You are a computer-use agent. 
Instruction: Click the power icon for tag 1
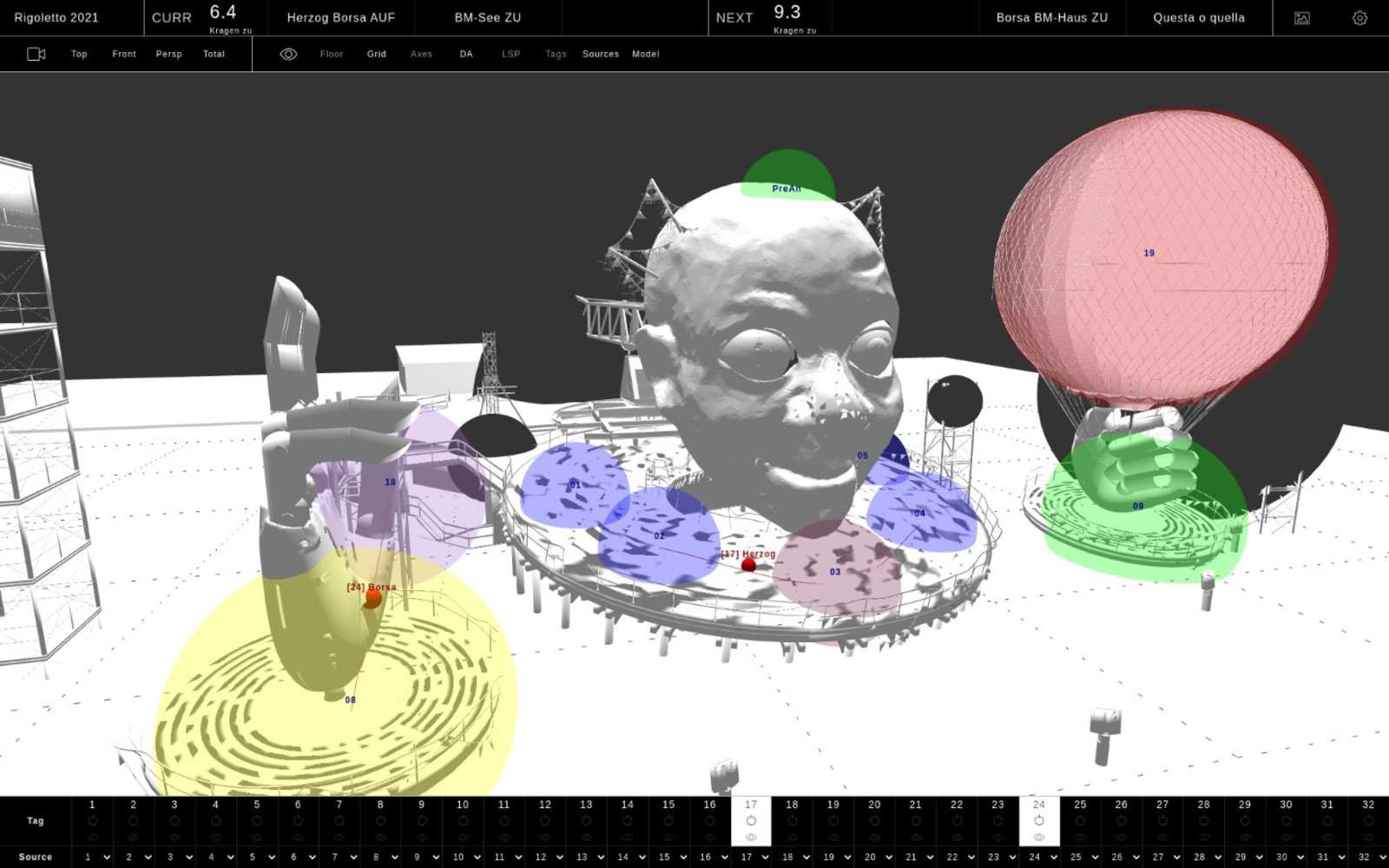click(x=92, y=820)
